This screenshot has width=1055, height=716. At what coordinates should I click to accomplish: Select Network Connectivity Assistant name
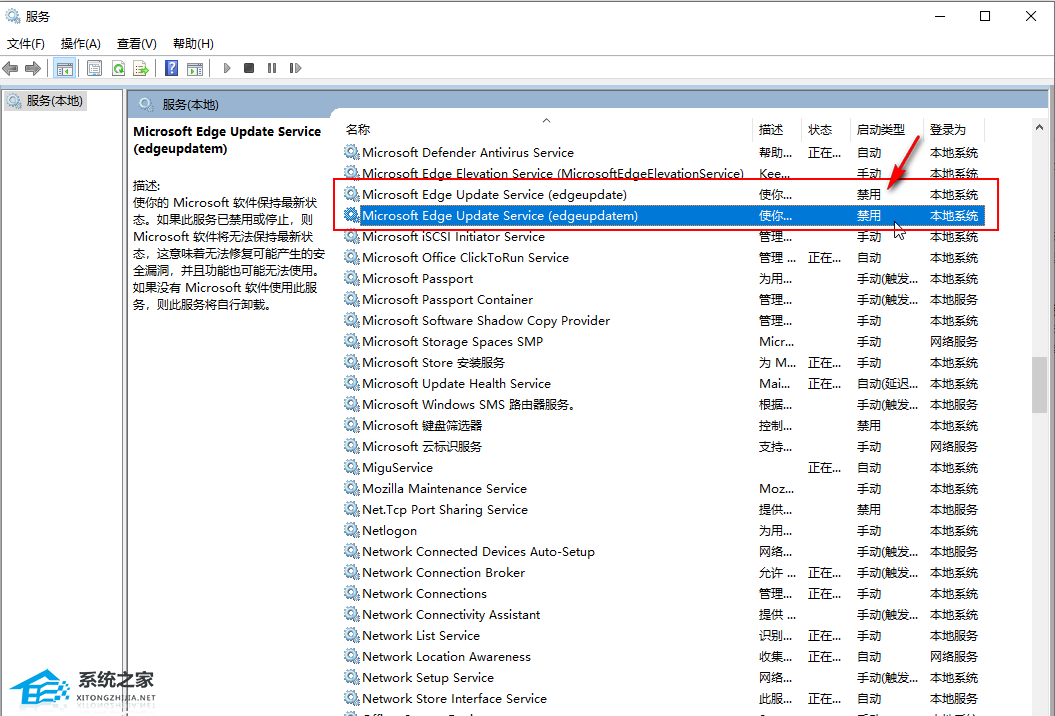pos(451,614)
